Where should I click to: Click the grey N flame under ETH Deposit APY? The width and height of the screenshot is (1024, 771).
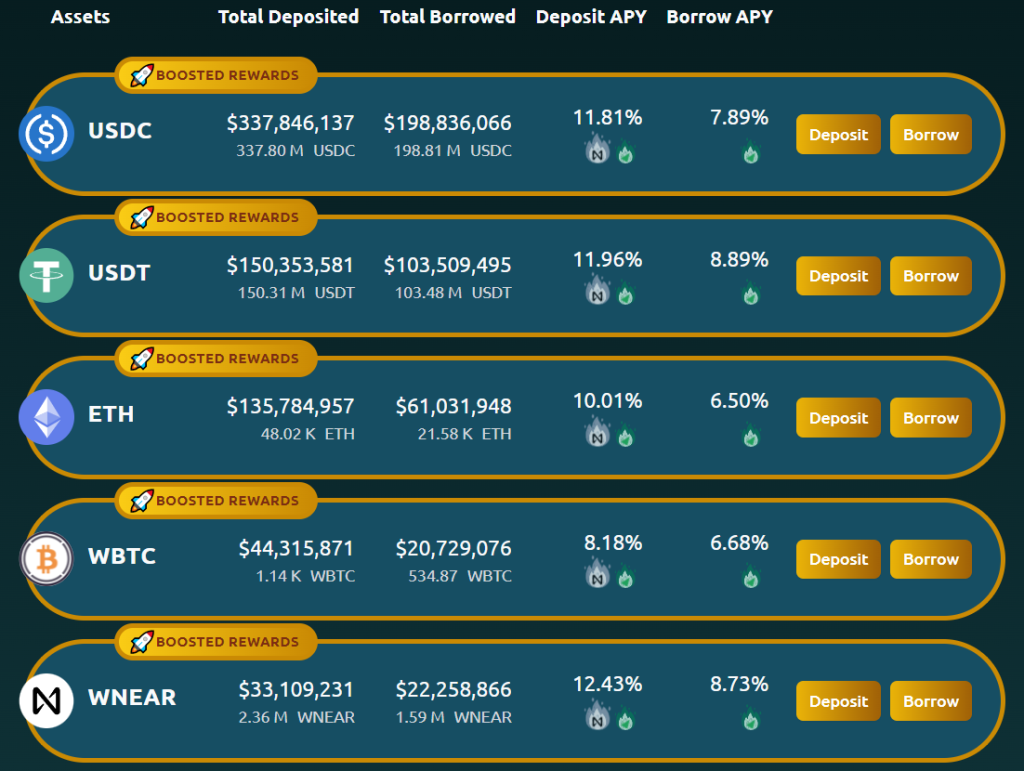[597, 432]
